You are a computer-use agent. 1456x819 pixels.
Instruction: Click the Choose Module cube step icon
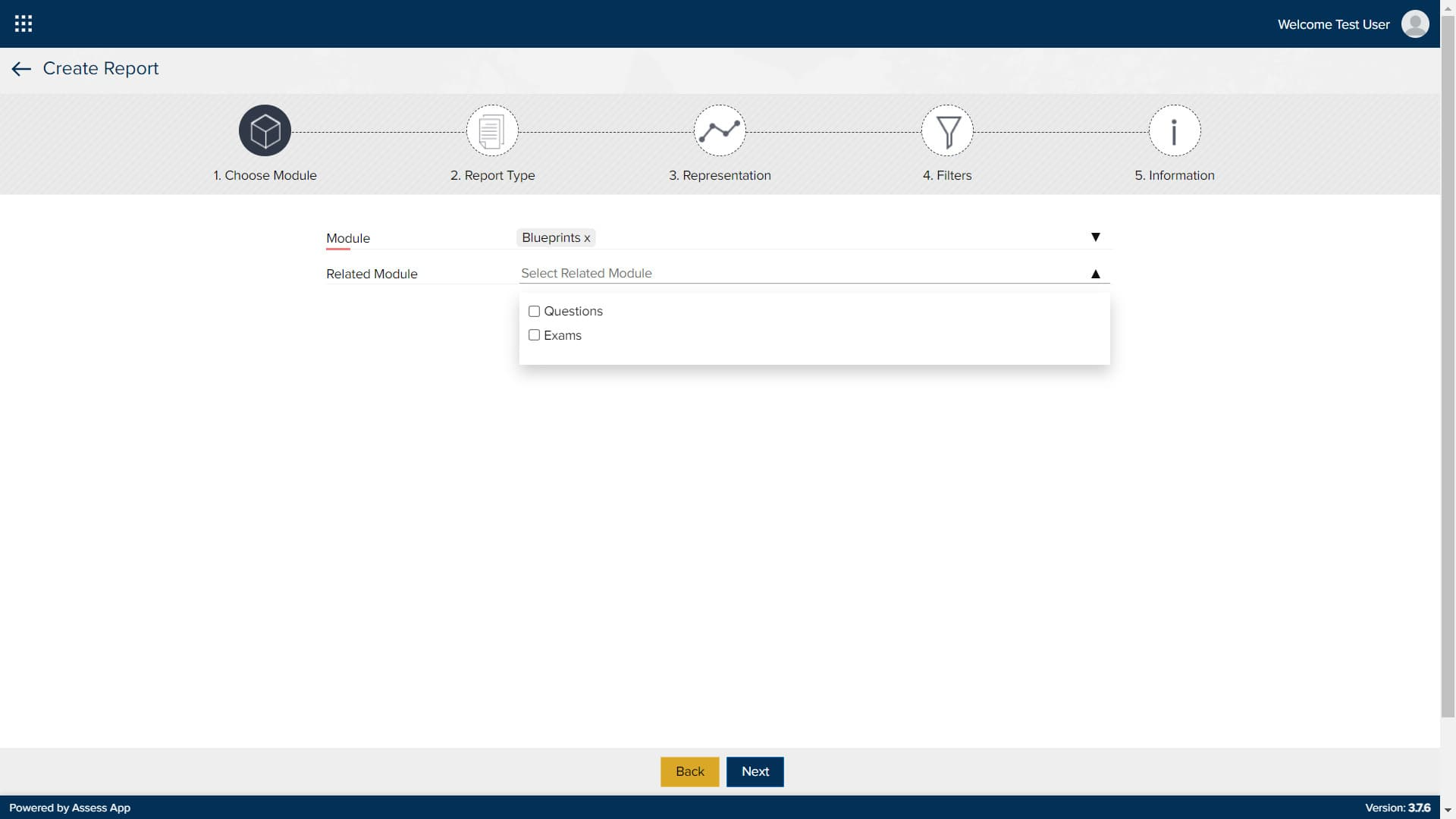pos(265,130)
